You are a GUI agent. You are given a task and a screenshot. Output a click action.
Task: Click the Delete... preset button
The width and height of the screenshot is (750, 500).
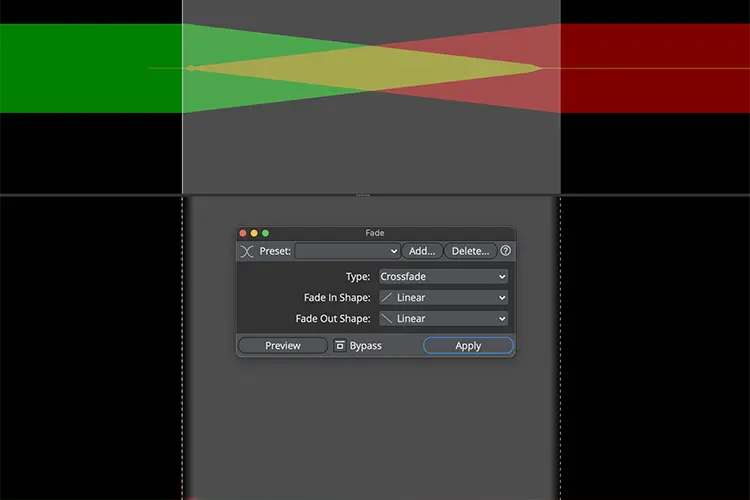click(470, 251)
